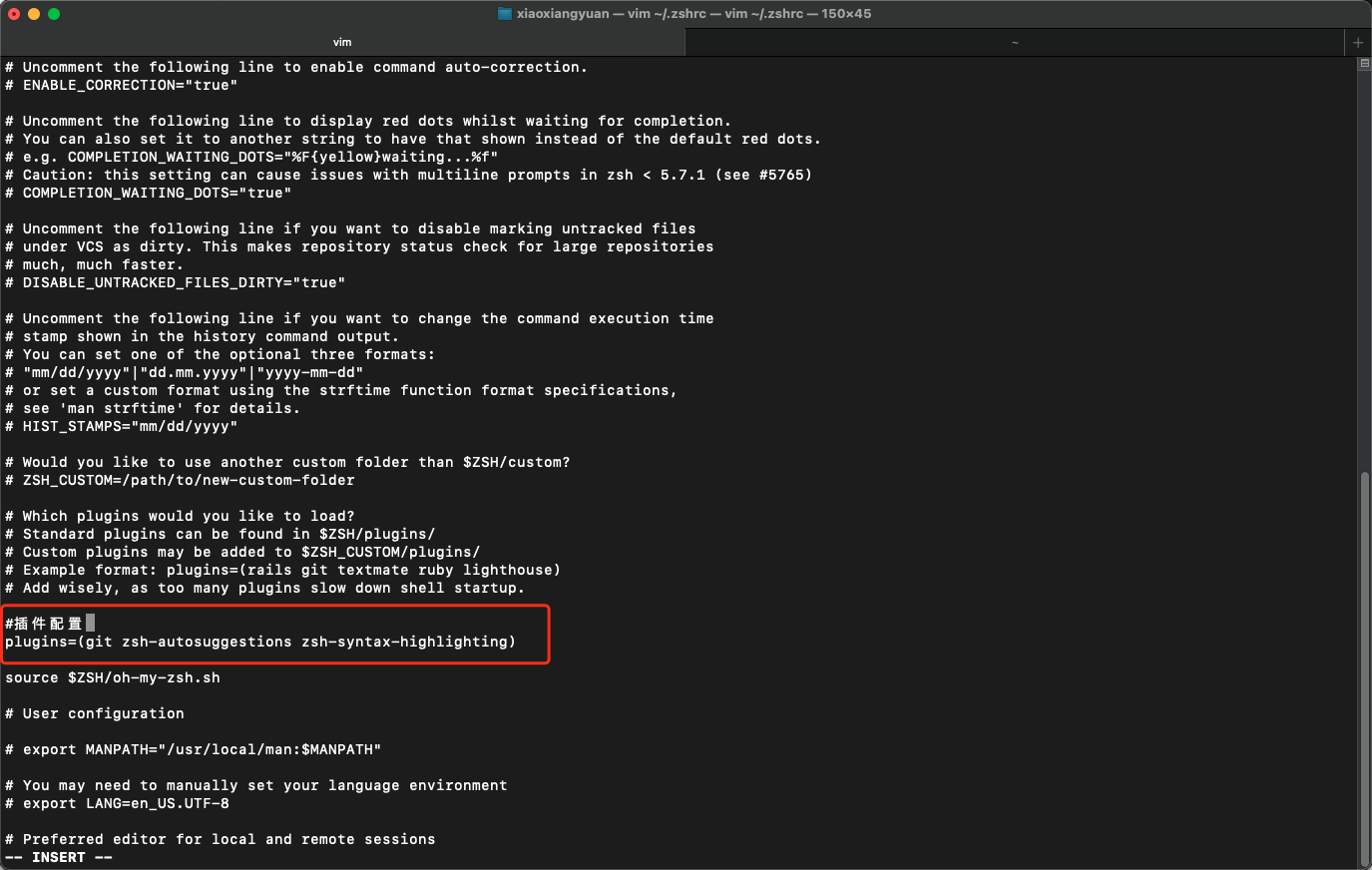Click the 'Add wisely, as too many plugins' line
Viewport: 1372px width, 870px height.
pos(265,588)
